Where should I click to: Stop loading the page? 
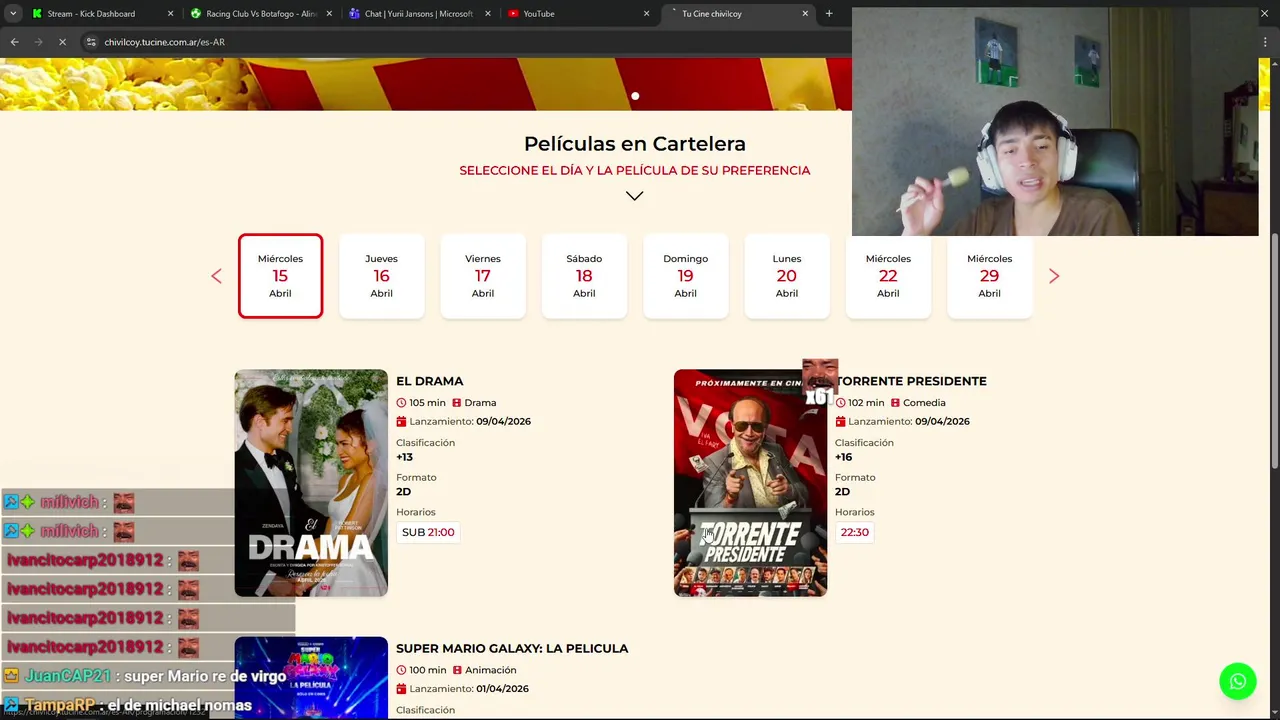(62, 42)
